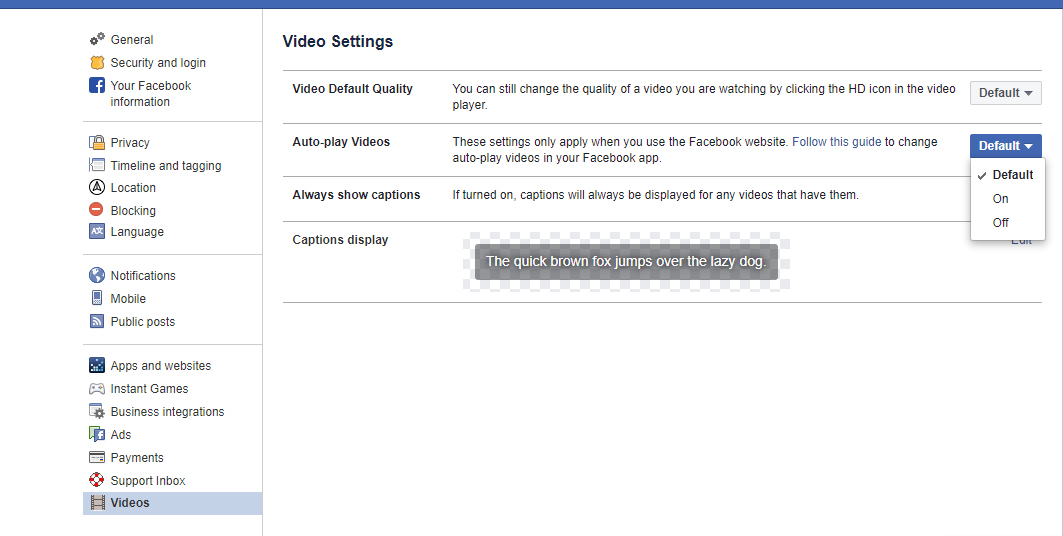Open Public posts settings
The image size is (1063, 536).
click(142, 322)
